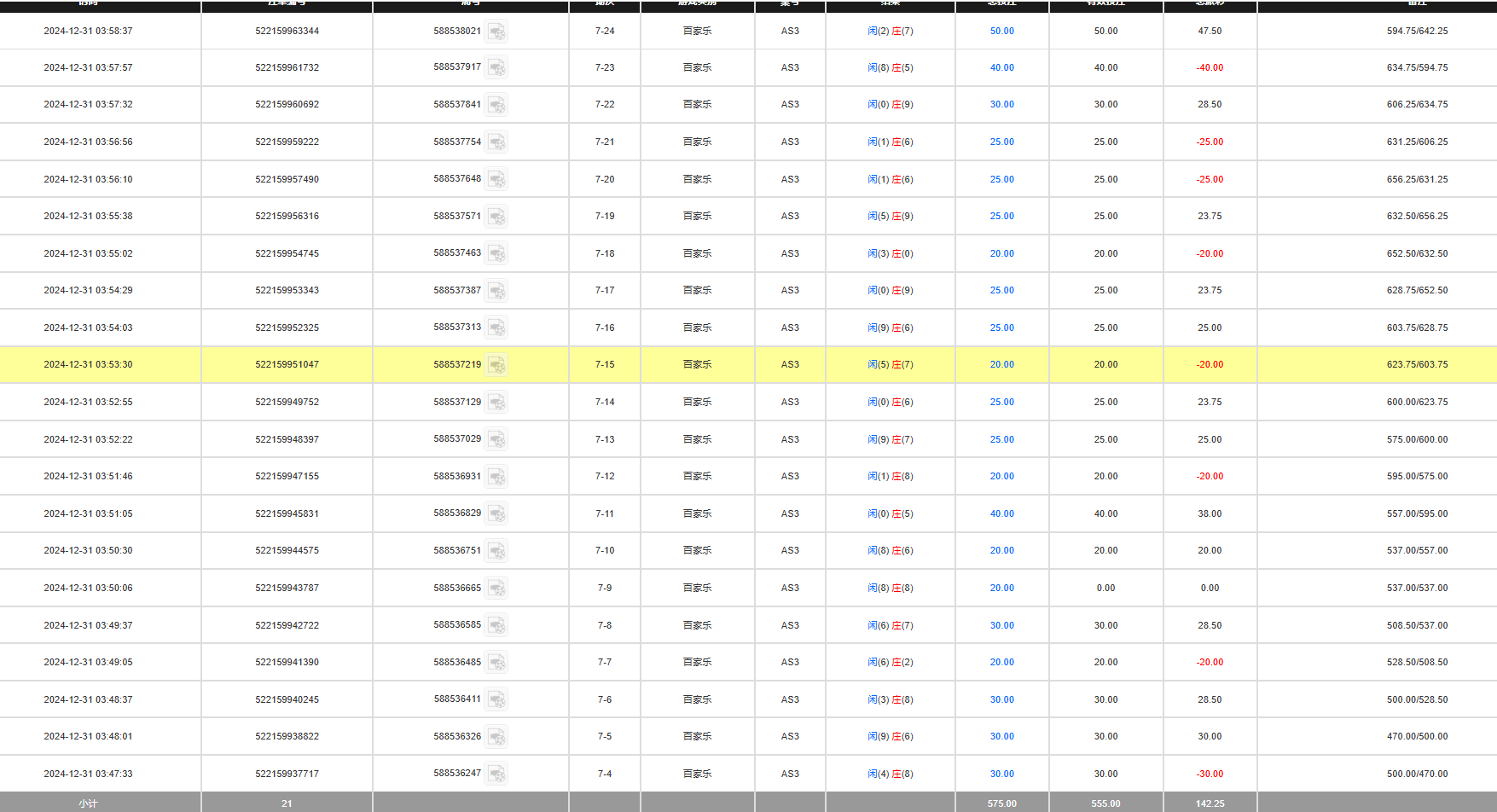Click the result 闲(2) 庄(7) in round 7-24
Screen dimensions: 1497x812
tap(890, 32)
